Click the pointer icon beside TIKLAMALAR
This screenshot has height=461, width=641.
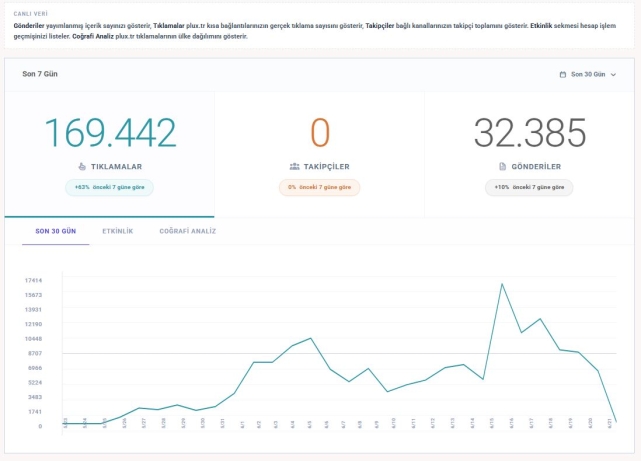(82, 167)
